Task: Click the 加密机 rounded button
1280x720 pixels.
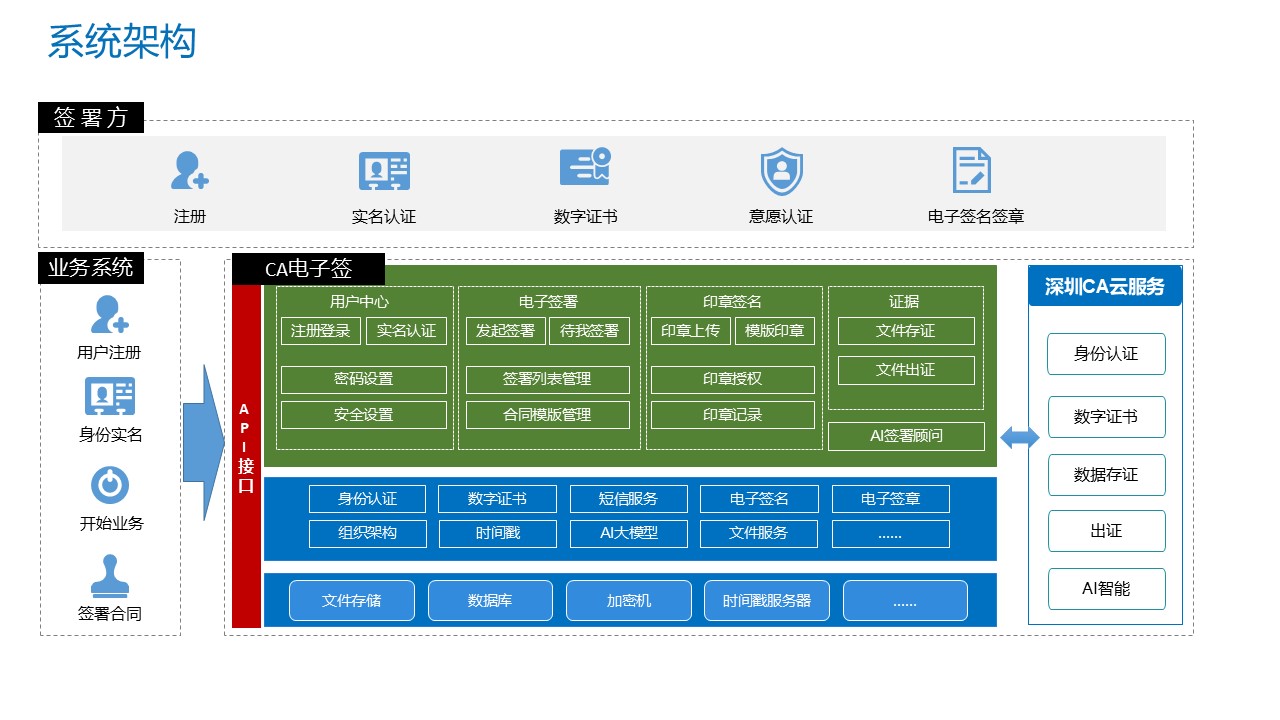Action: [628, 600]
